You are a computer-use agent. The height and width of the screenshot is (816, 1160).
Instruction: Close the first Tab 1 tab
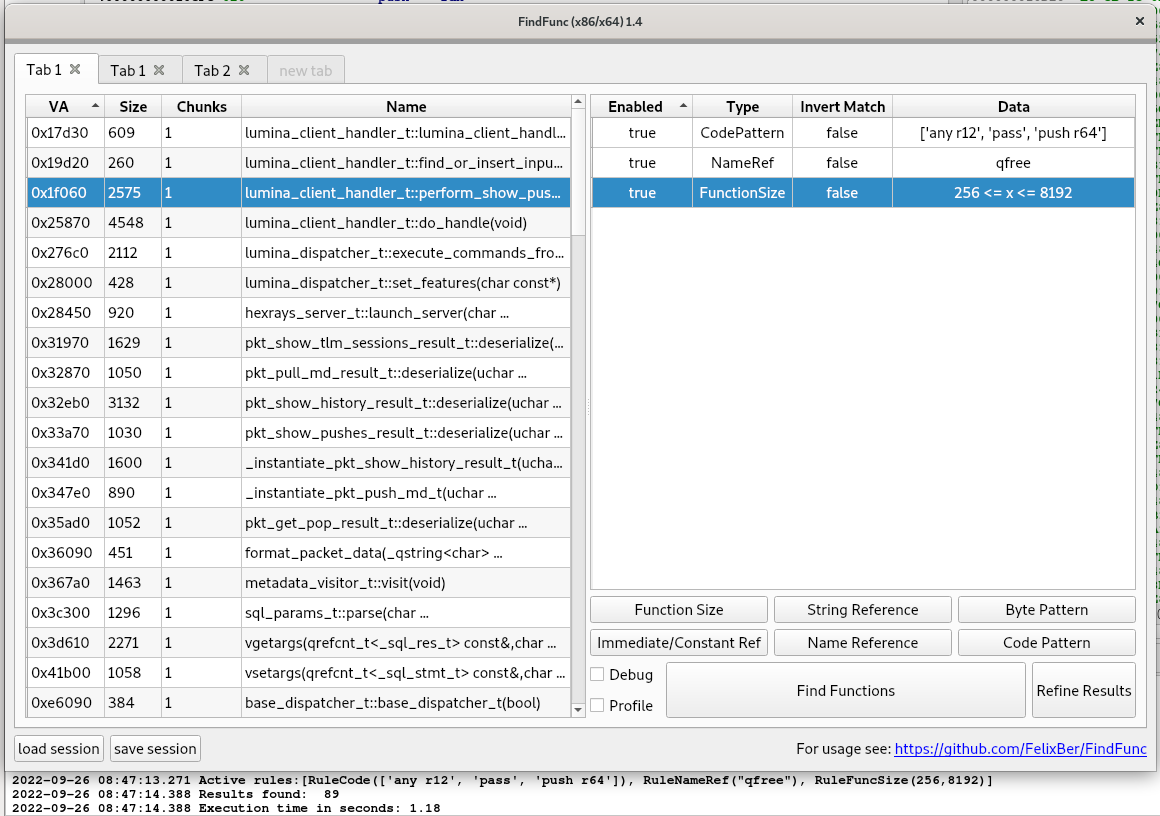pos(75,70)
